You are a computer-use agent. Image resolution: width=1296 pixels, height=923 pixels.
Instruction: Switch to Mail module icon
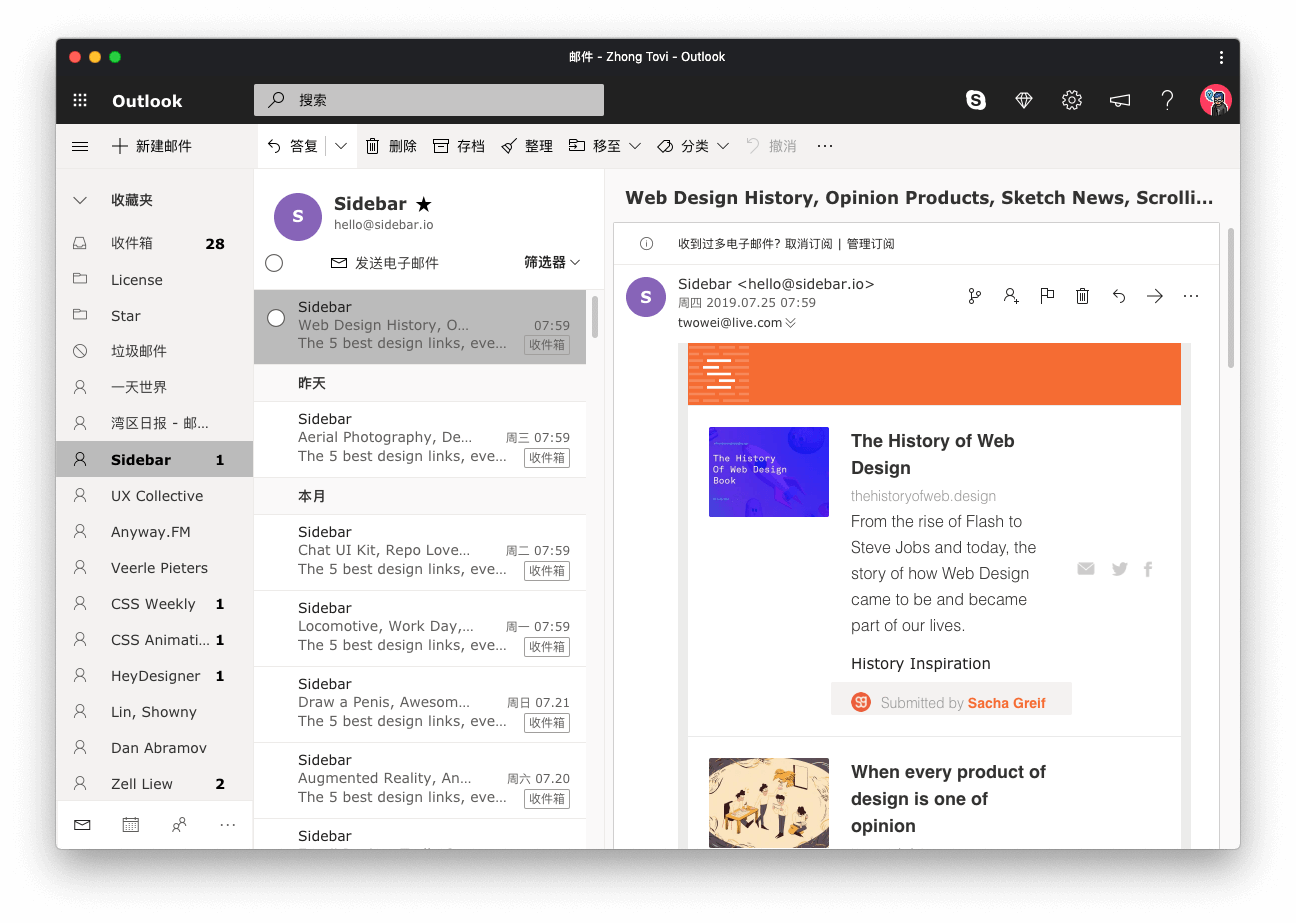click(82, 825)
